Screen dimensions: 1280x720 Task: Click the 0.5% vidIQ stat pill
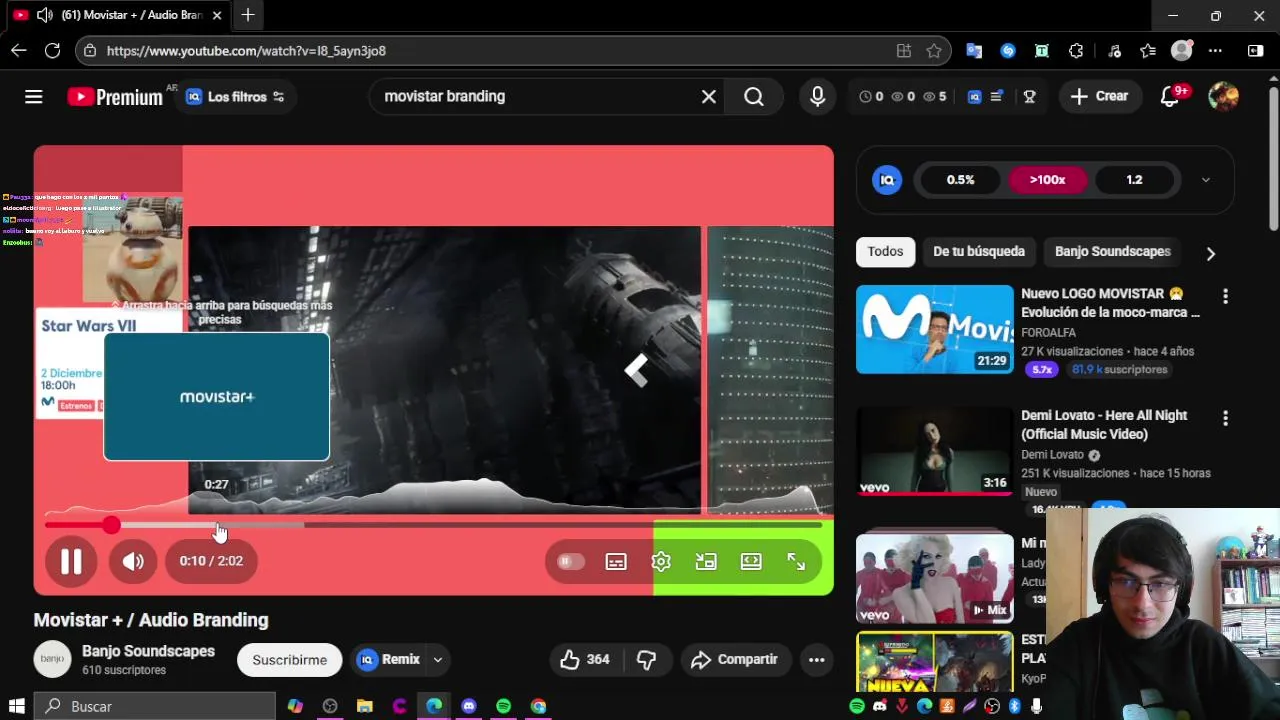coord(961,180)
